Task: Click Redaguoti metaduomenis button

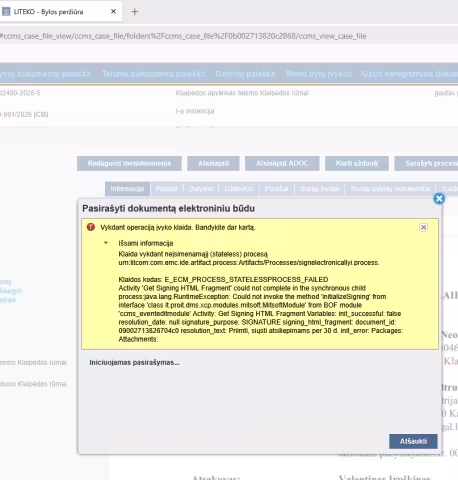Action: coord(129,163)
